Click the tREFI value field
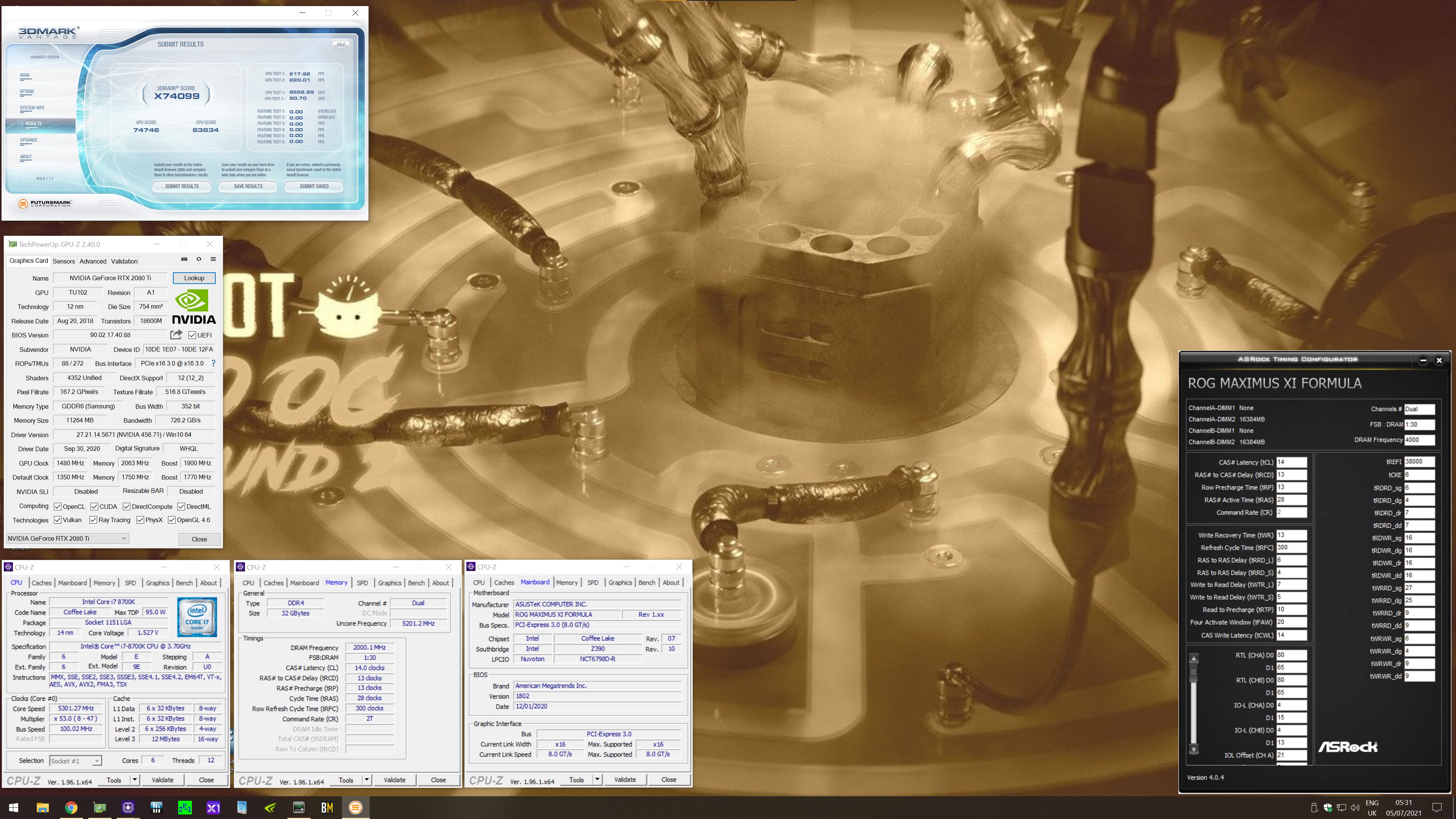The height and width of the screenshot is (819, 1456). point(1419,461)
